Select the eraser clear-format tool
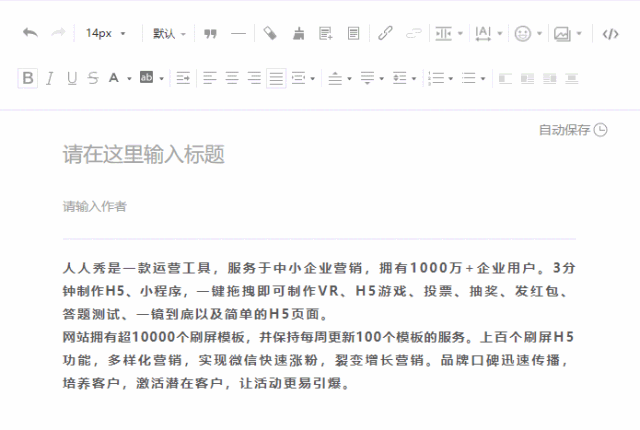640x430 pixels. tap(270, 33)
